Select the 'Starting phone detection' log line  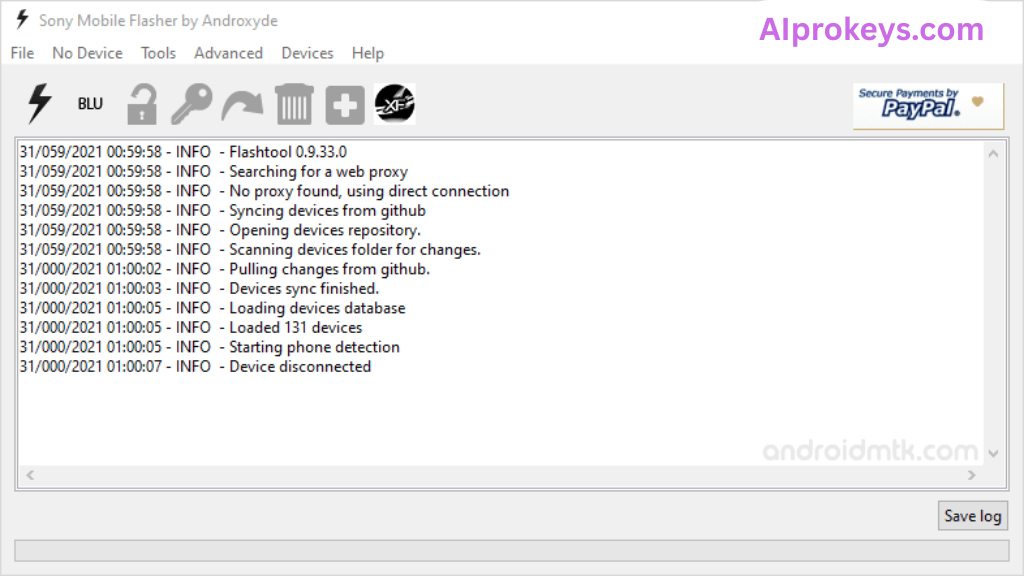[210, 347]
